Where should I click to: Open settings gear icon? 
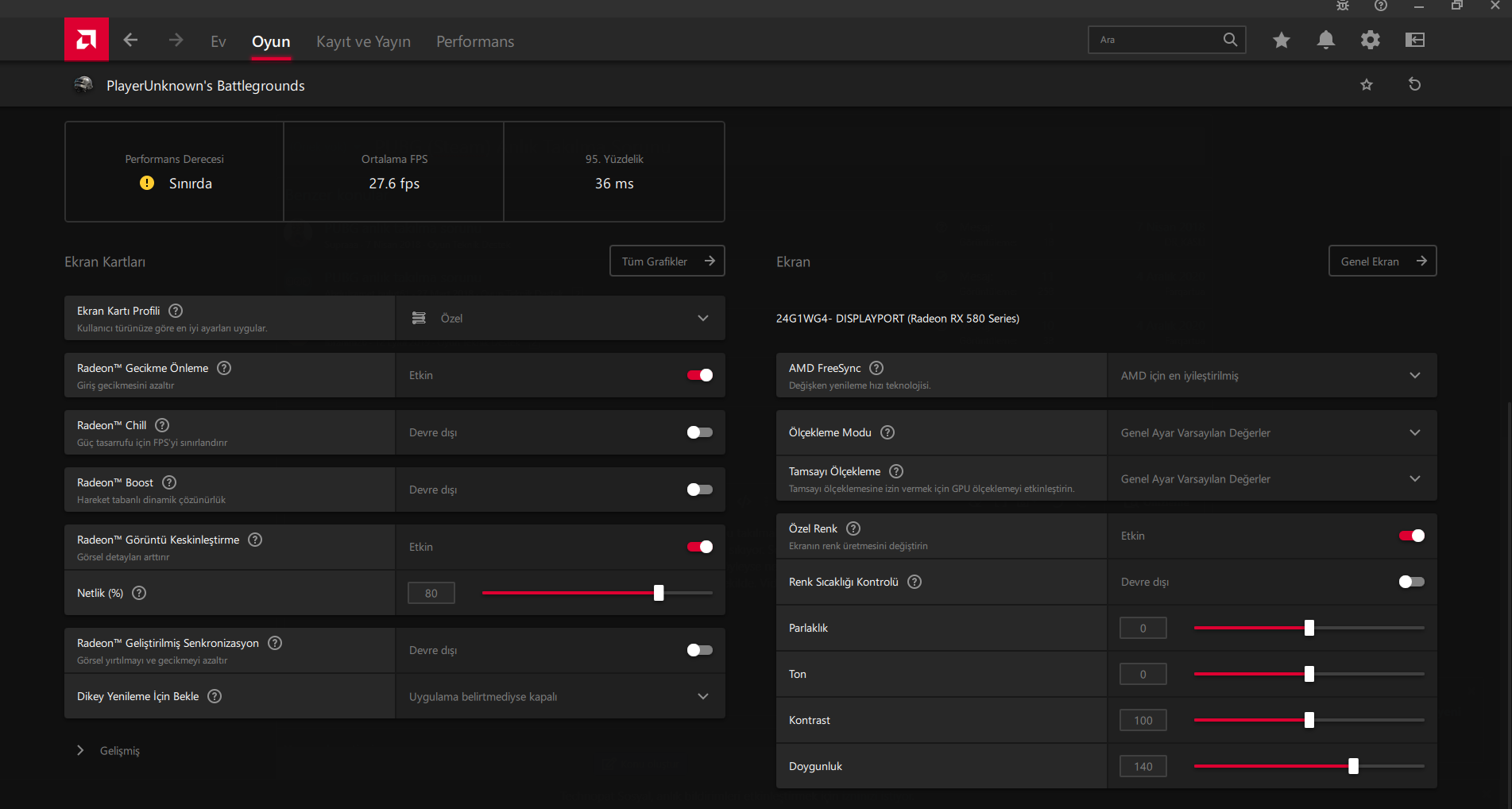coord(1370,40)
